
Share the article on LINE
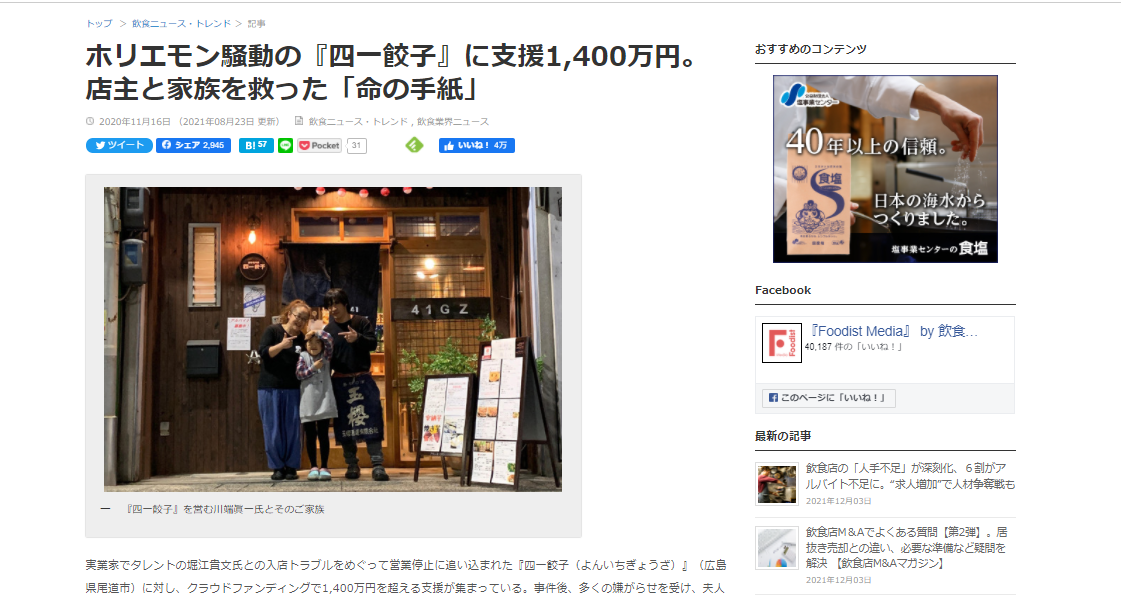click(285, 145)
